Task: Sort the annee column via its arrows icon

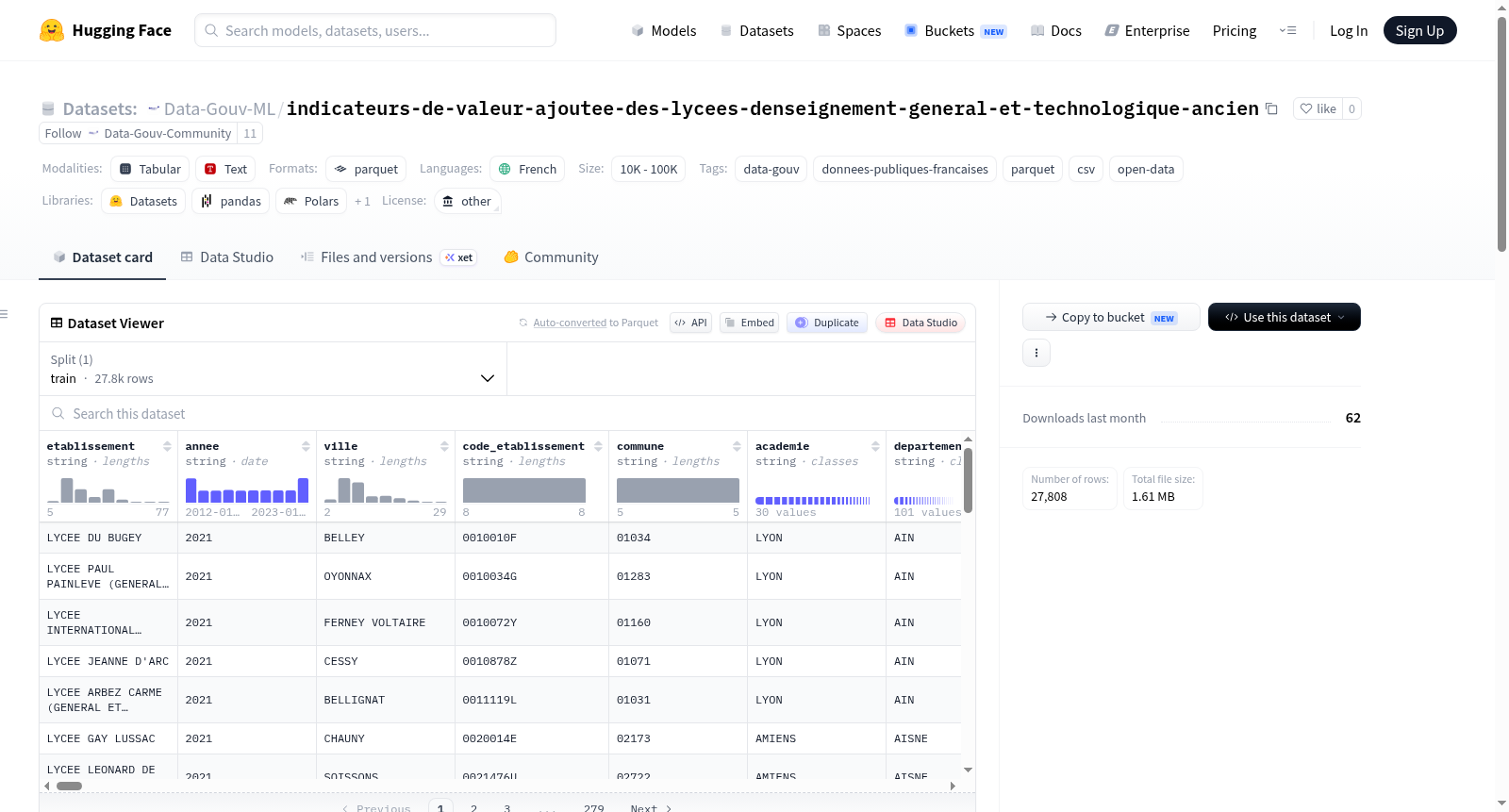Action: 306,446
